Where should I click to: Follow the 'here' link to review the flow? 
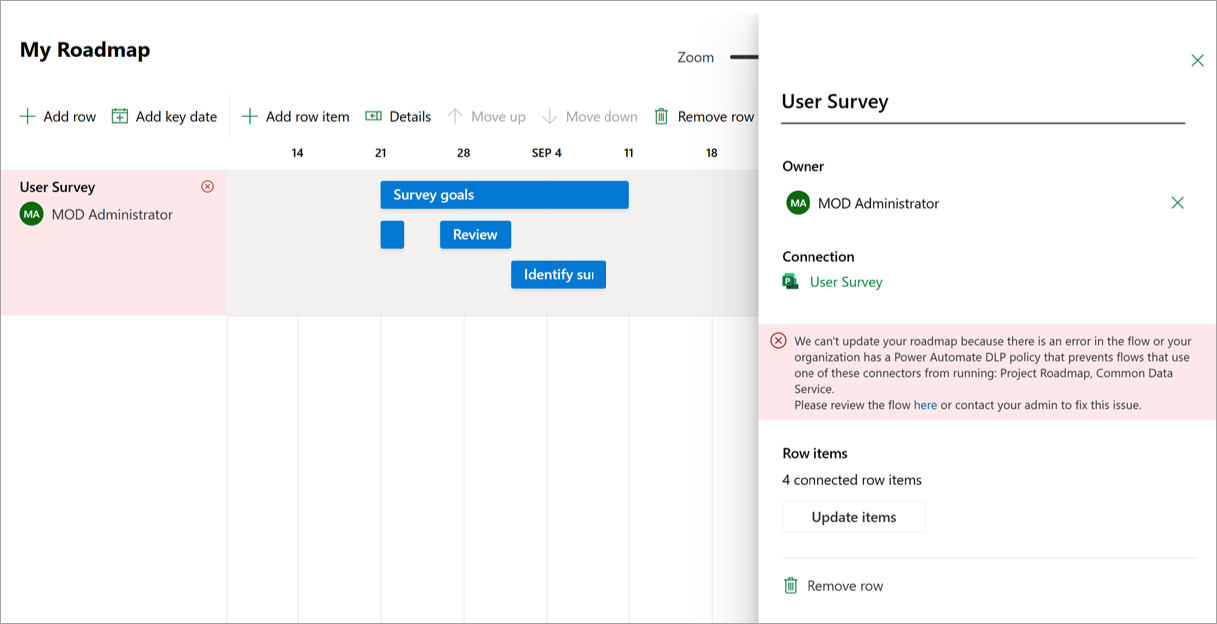(x=925, y=405)
